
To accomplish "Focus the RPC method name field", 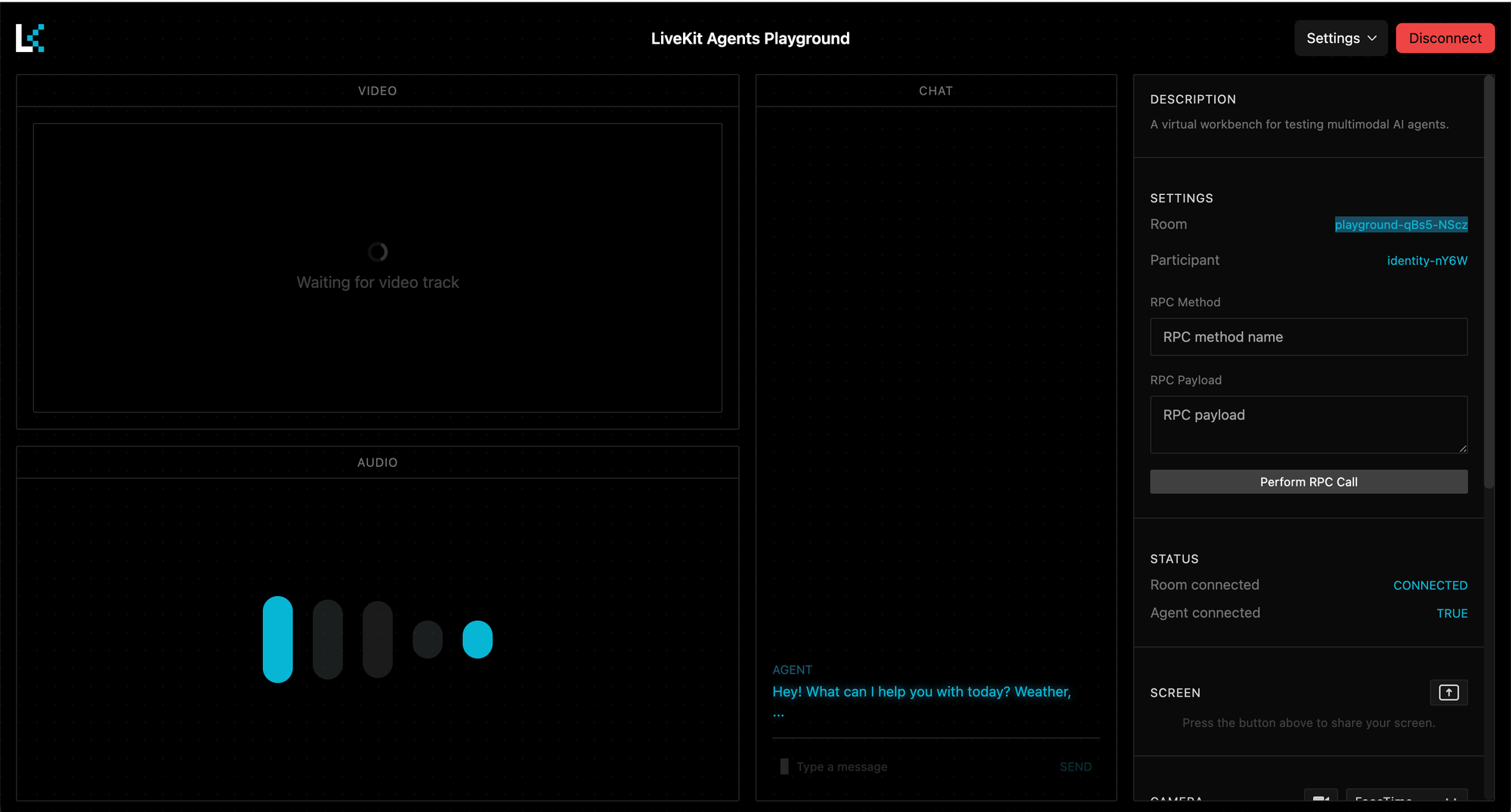I will click(1309, 337).
